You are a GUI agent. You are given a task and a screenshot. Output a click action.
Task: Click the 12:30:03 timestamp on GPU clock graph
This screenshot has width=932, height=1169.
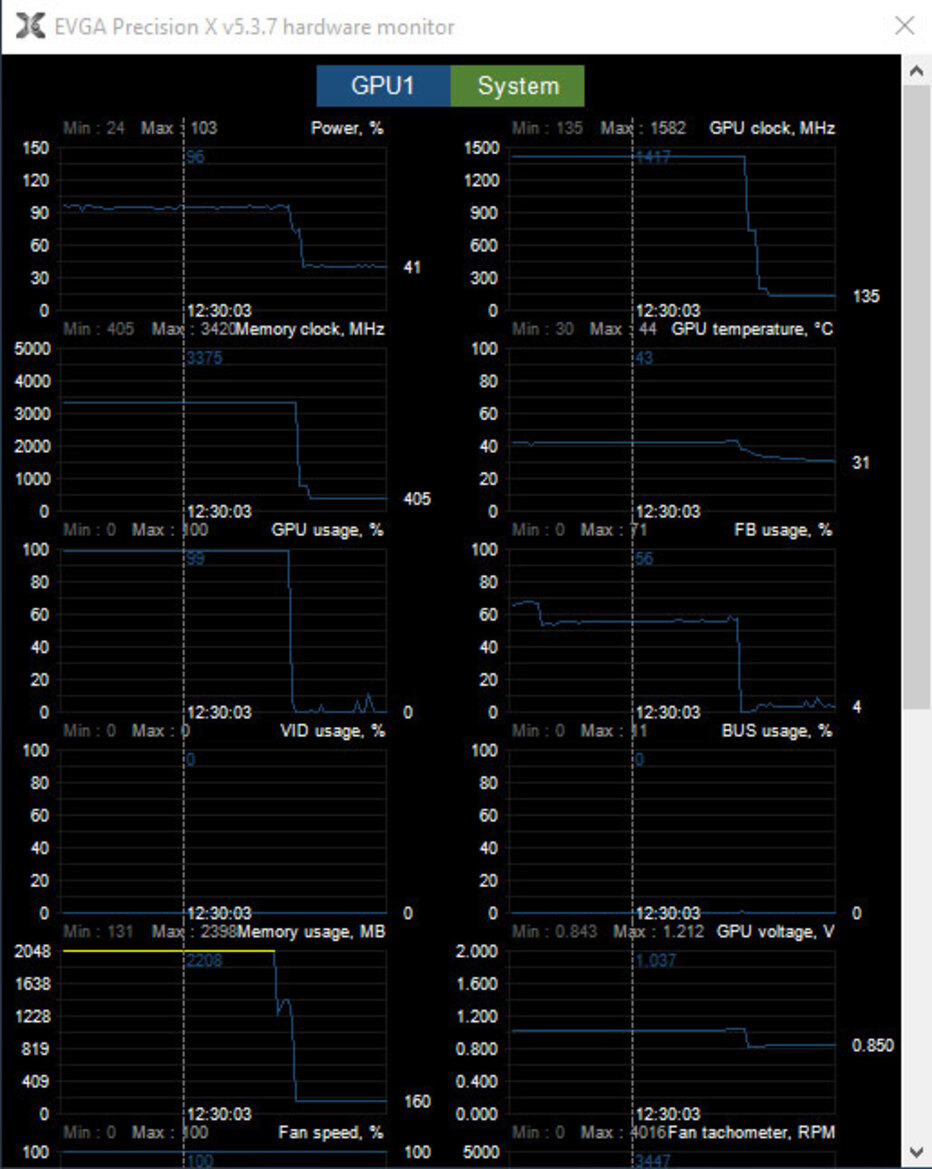point(668,311)
